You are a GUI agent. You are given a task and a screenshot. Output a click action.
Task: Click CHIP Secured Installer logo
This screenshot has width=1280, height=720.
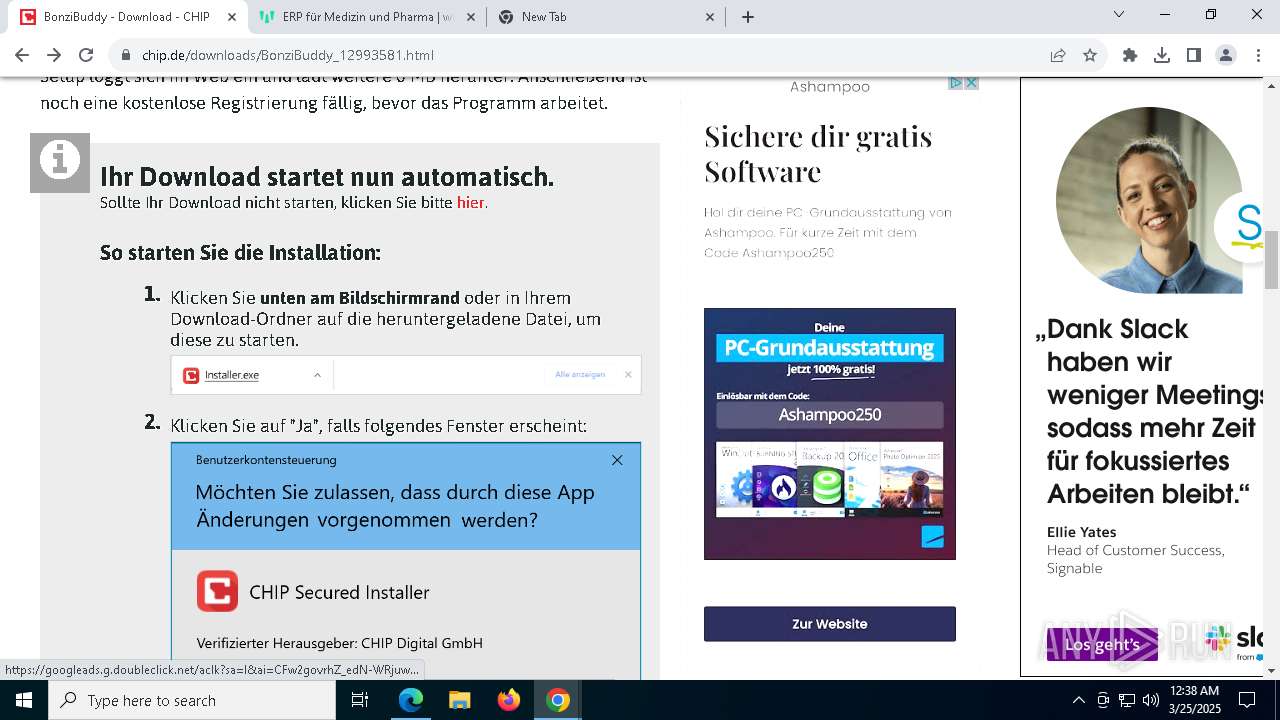217,591
